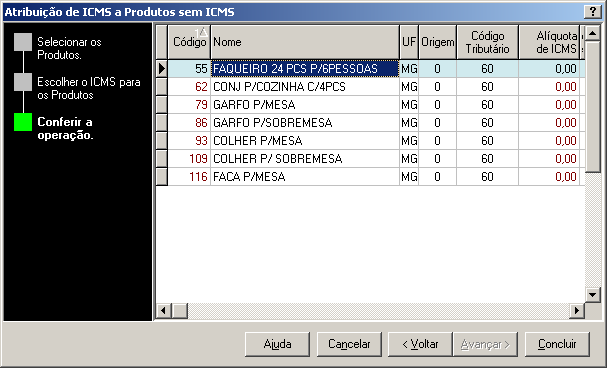Click the gray Selecionar os Produtos step box
The image size is (607, 368).
tap(23, 42)
